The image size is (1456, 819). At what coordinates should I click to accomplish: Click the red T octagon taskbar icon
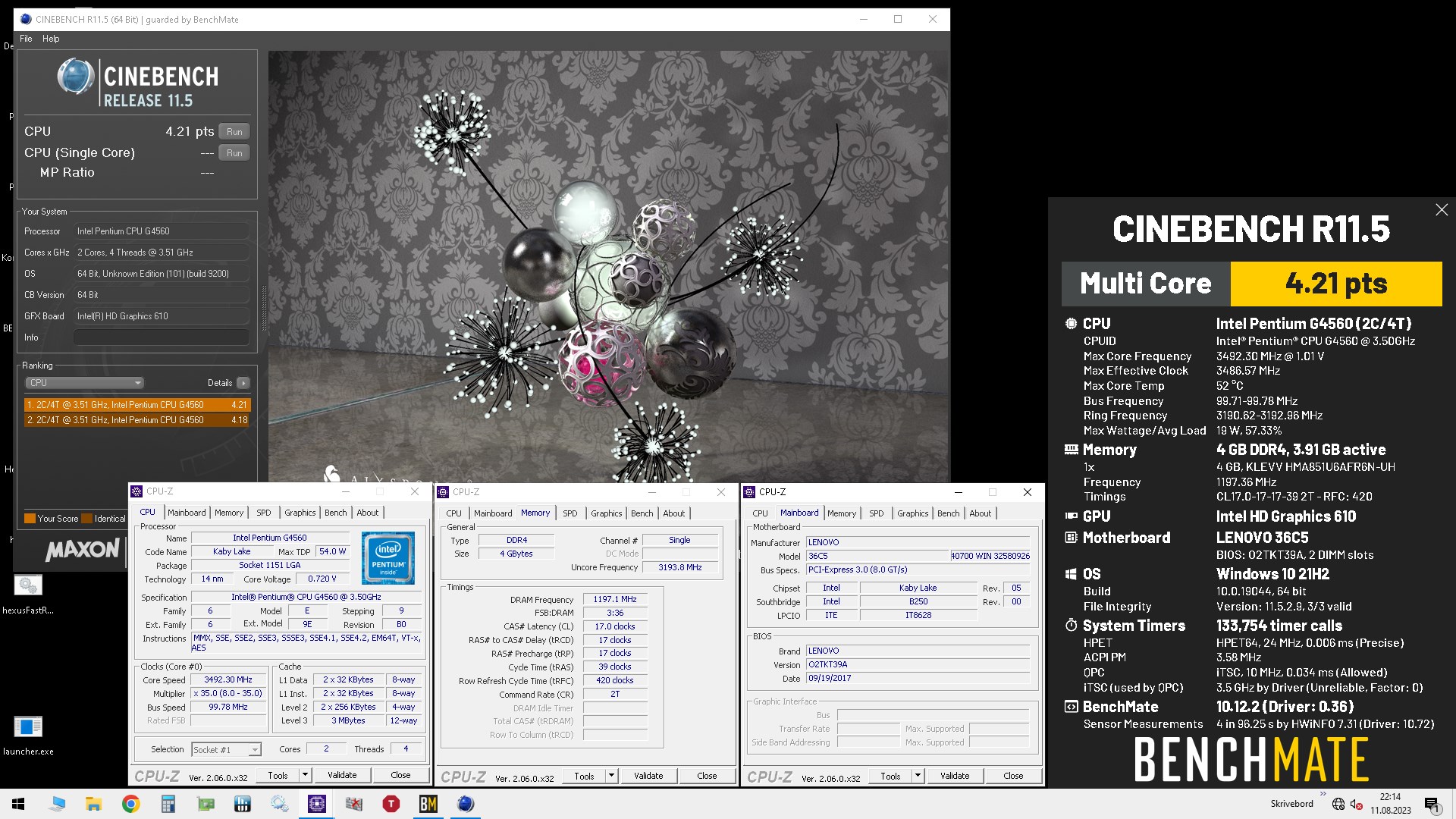(391, 804)
